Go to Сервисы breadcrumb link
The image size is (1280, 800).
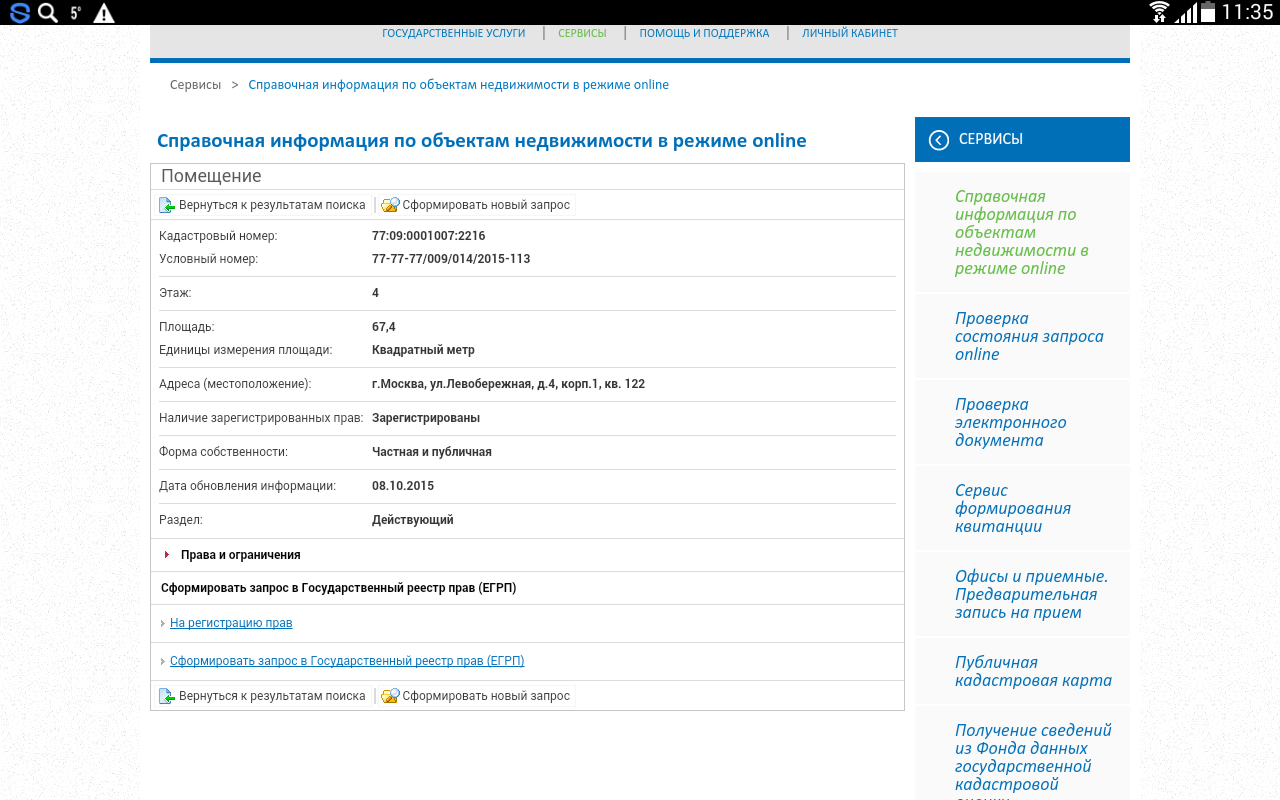(195, 85)
